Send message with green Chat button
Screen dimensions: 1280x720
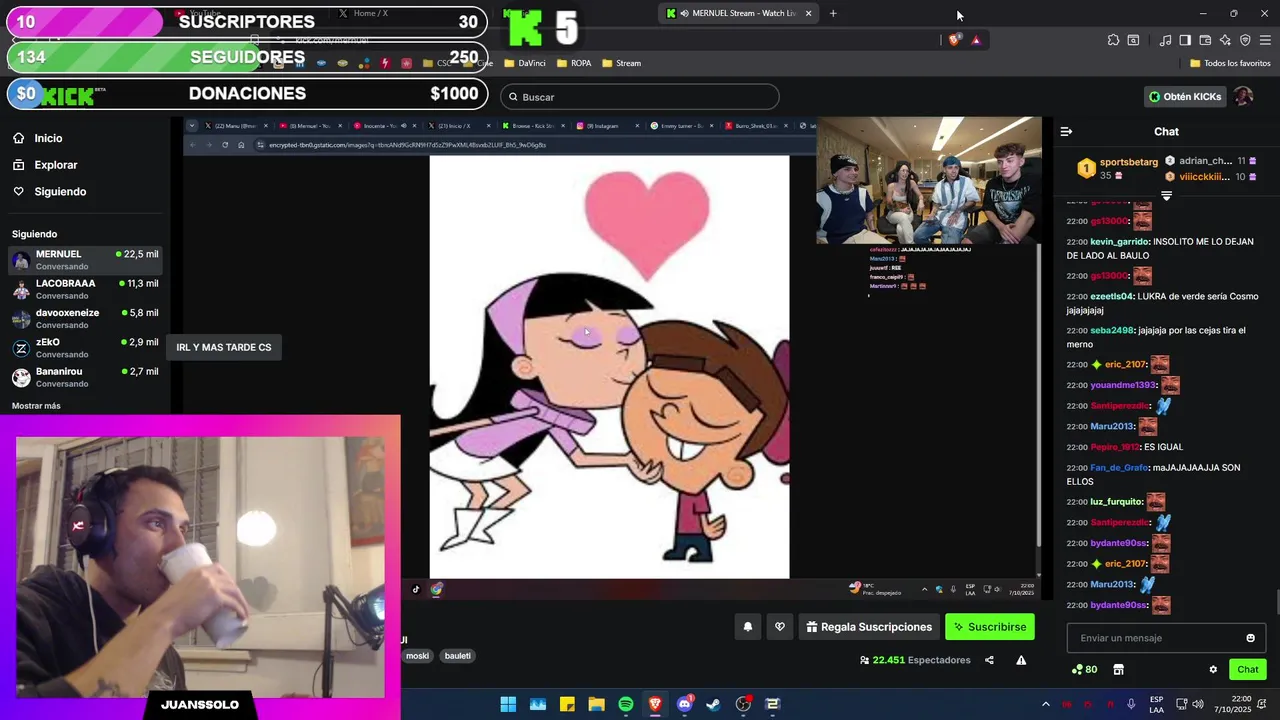coord(1248,669)
